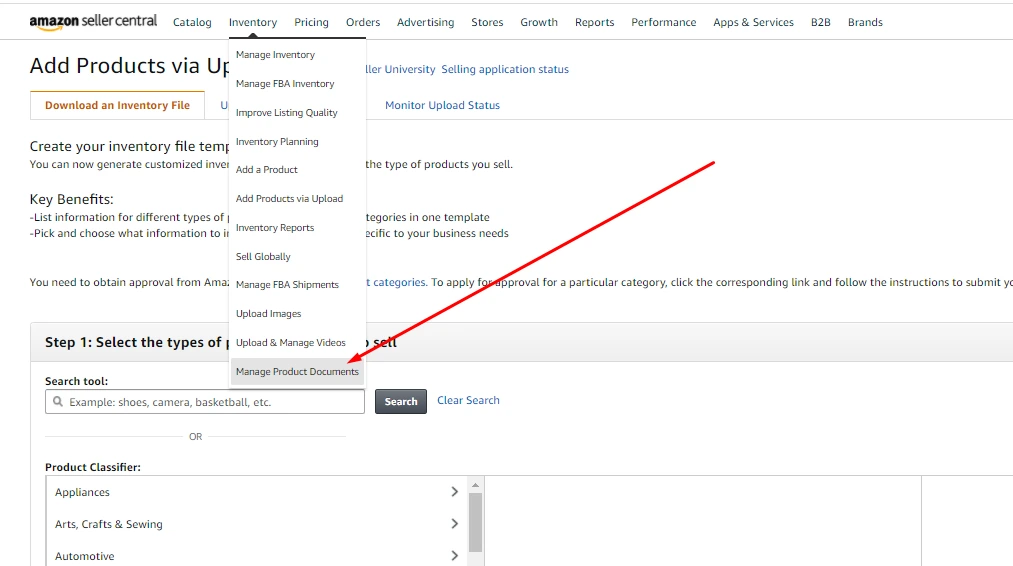The width and height of the screenshot is (1013, 566).
Task: Open the Catalog menu
Action: click(192, 22)
